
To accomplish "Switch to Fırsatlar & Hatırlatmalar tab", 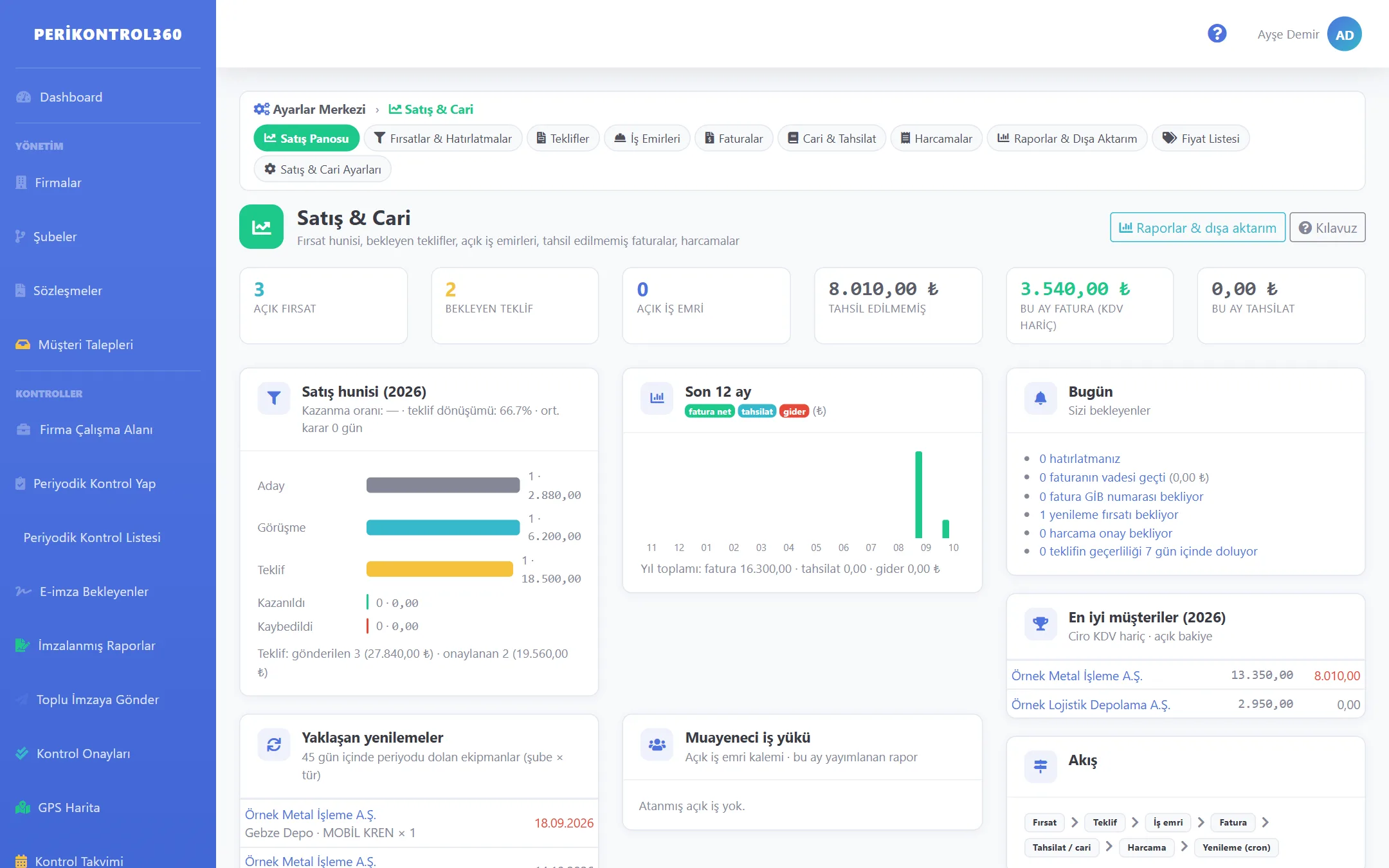I will [443, 138].
